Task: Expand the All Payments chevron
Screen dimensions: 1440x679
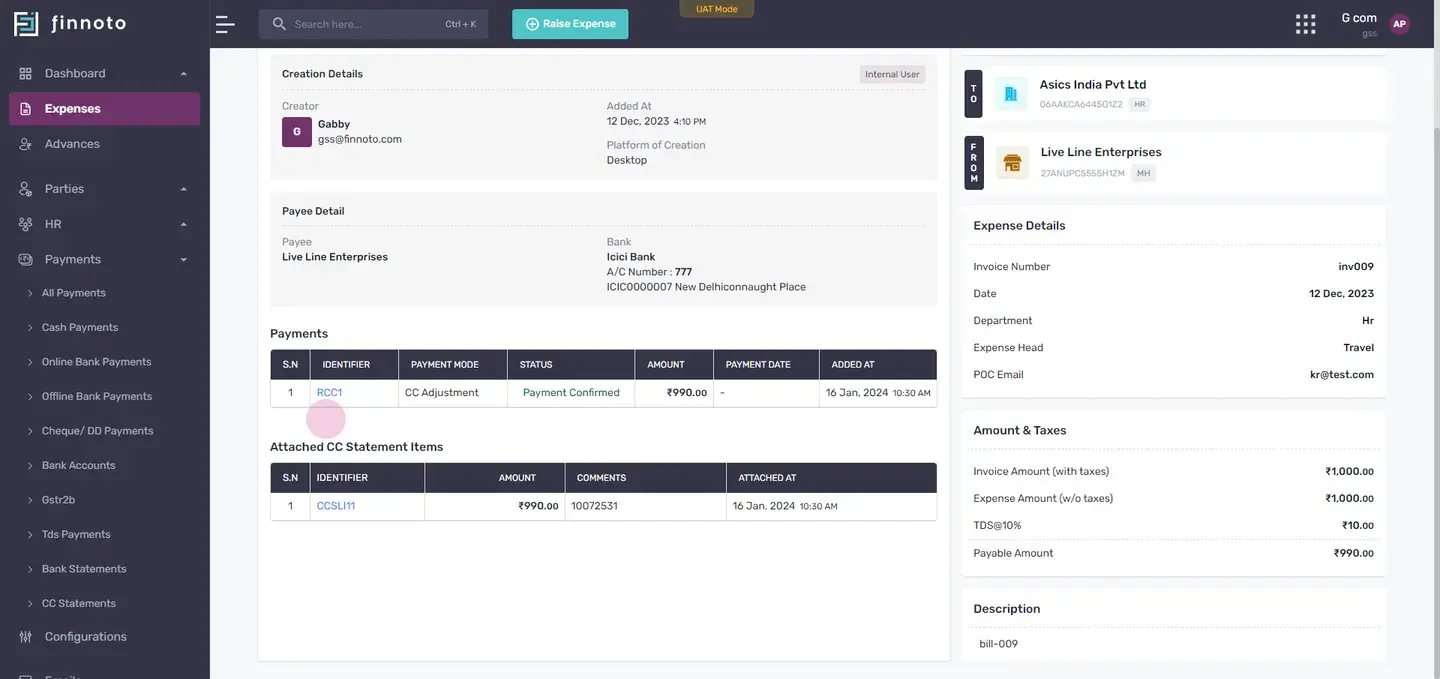Action: [30, 293]
